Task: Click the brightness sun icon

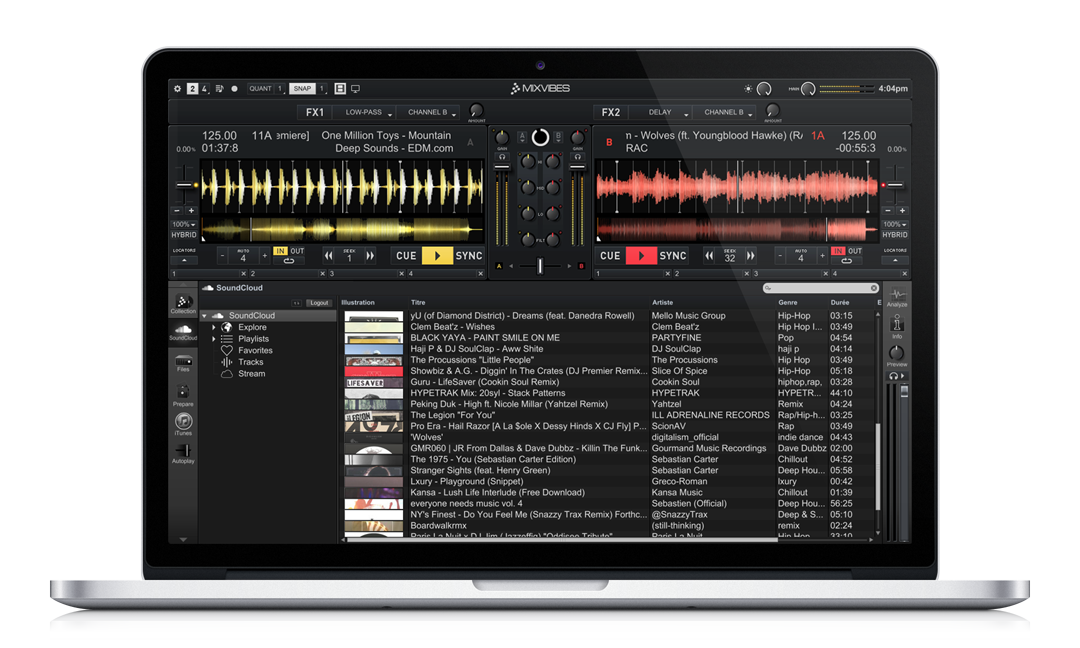Action: tap(749, 89)
